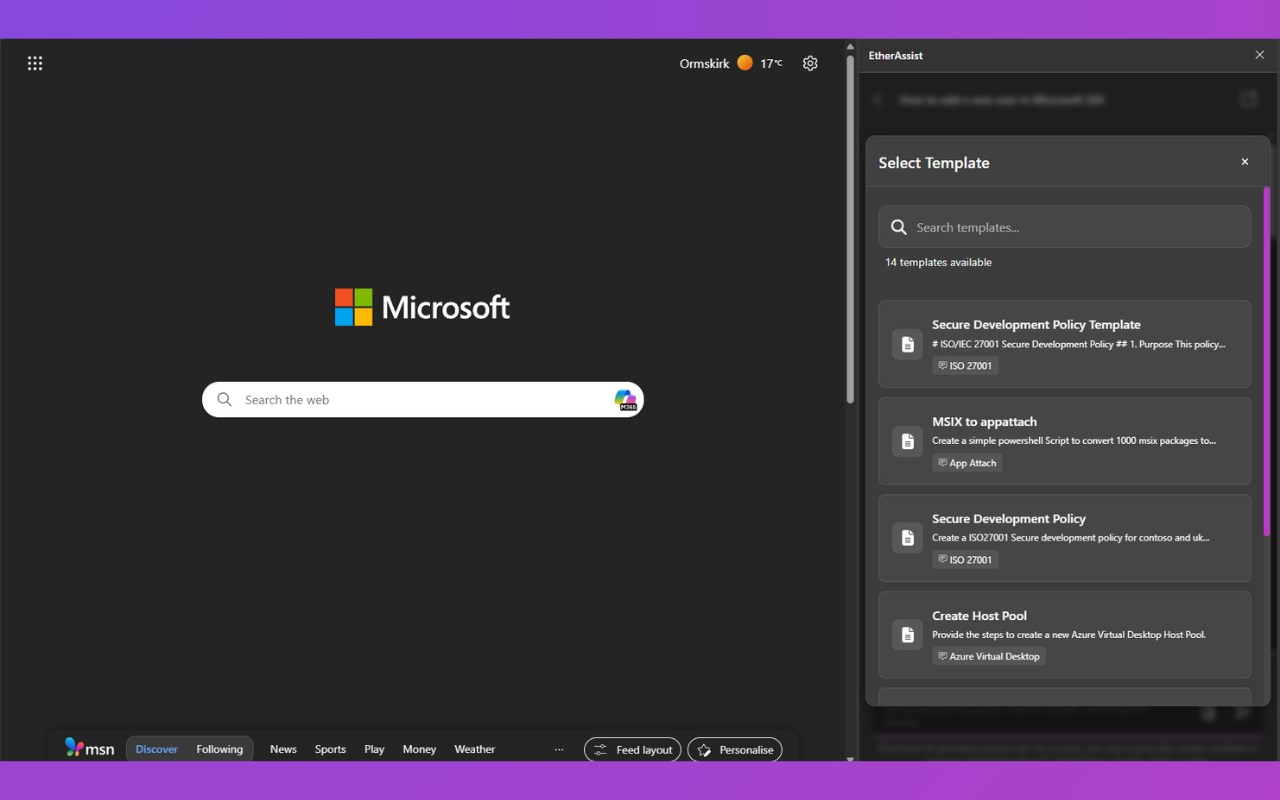Open the apps grid launcher icon
The height and width of the screenshot is (800, 1280).
(x=35, y=63)
